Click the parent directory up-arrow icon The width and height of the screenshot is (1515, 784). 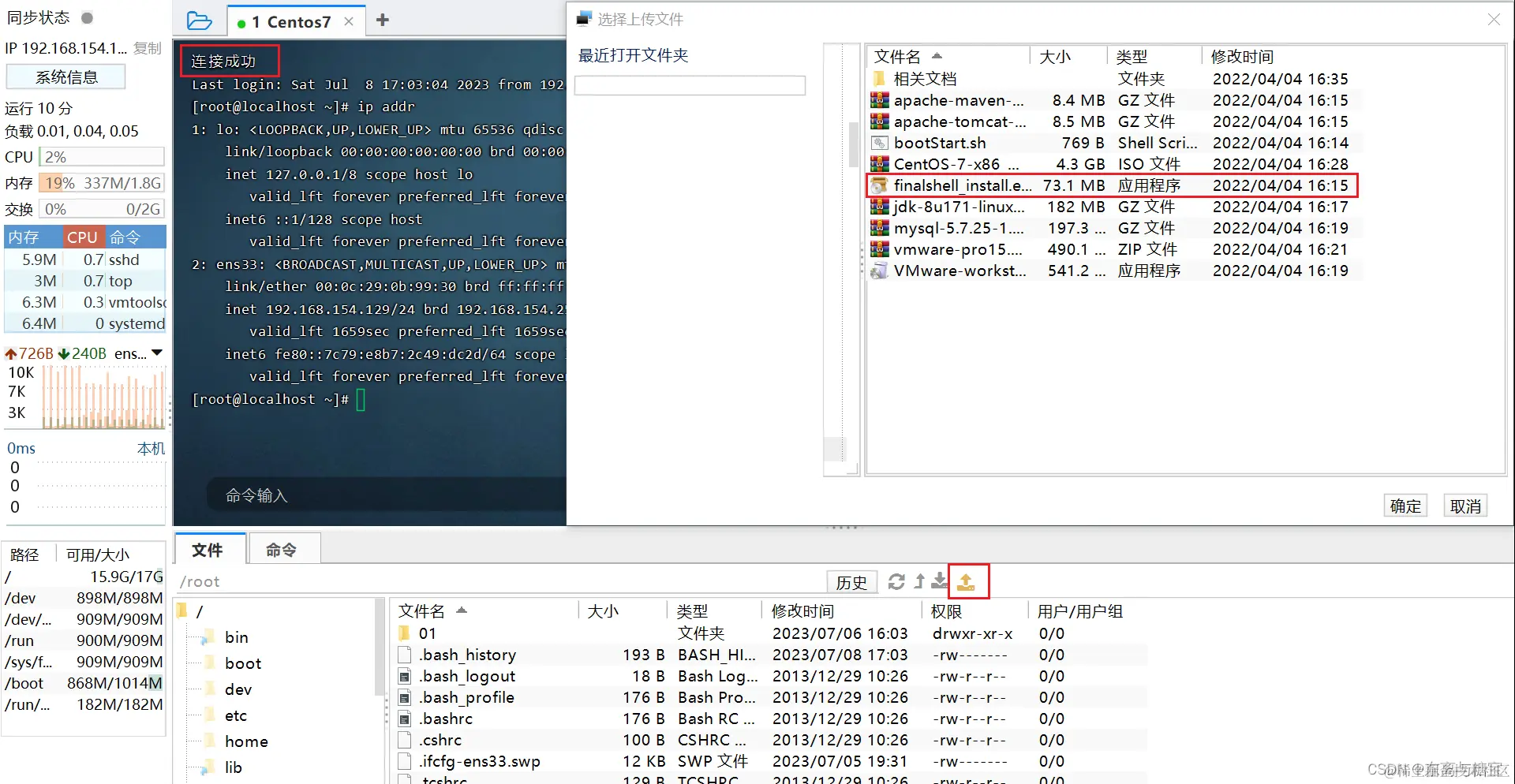(x=918, y=581)
